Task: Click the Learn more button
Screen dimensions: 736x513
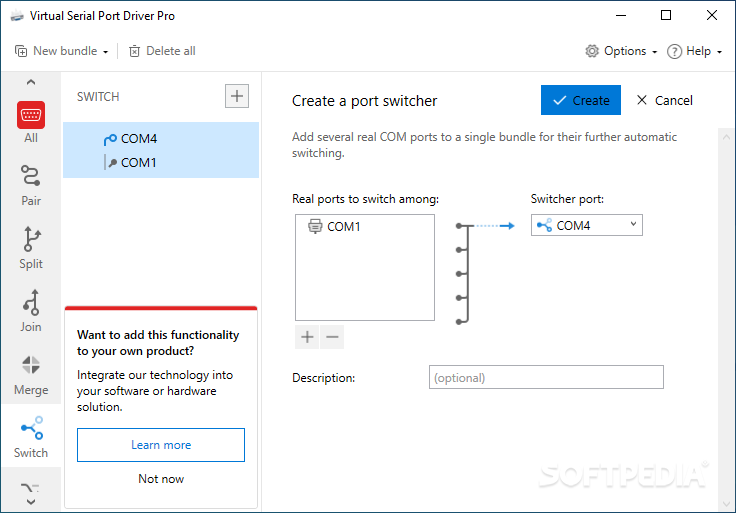Action: (161, 444)
